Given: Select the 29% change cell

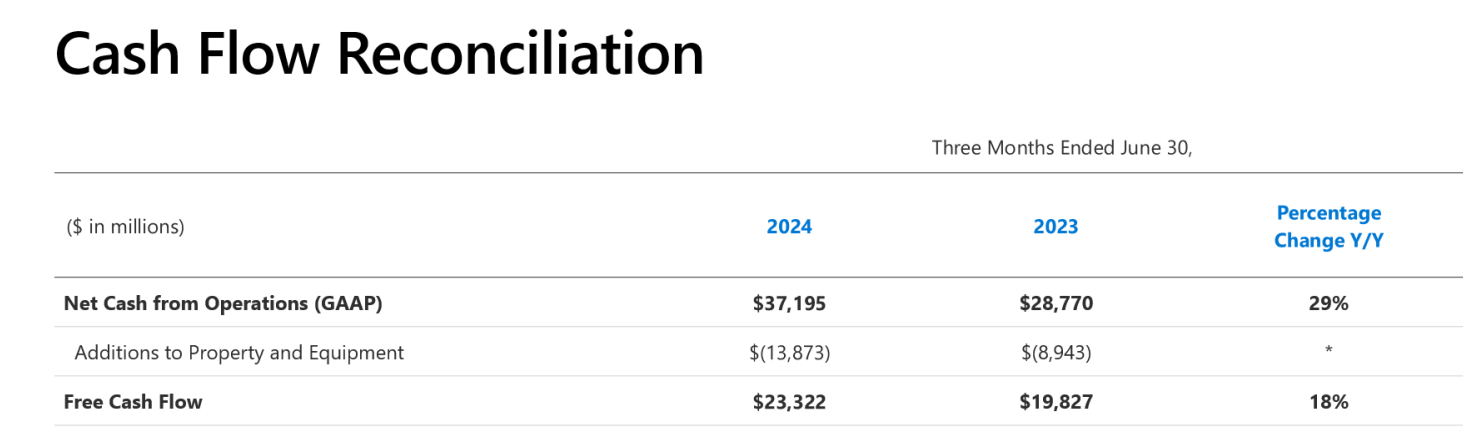Looking at the screenshot, I should pyautogui.click(x=1328, y=303).
